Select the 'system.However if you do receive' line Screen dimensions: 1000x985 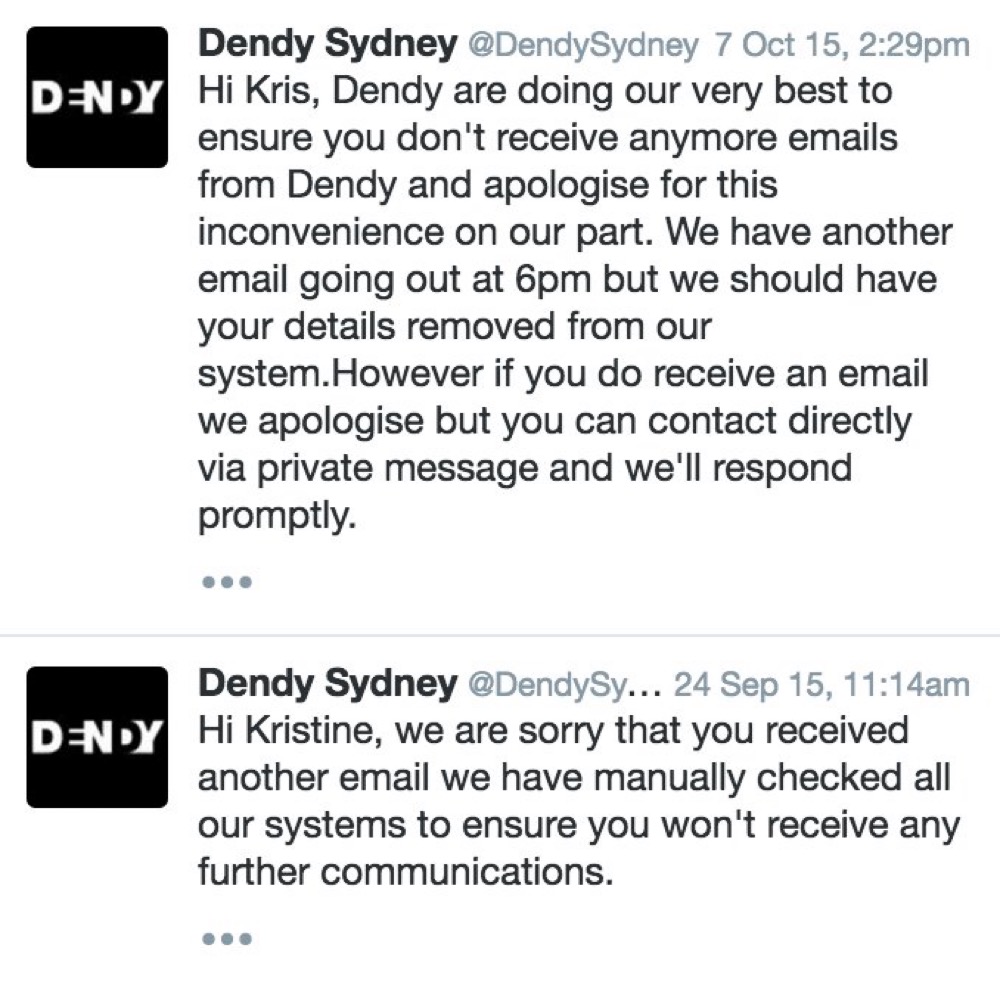[563, 374]
